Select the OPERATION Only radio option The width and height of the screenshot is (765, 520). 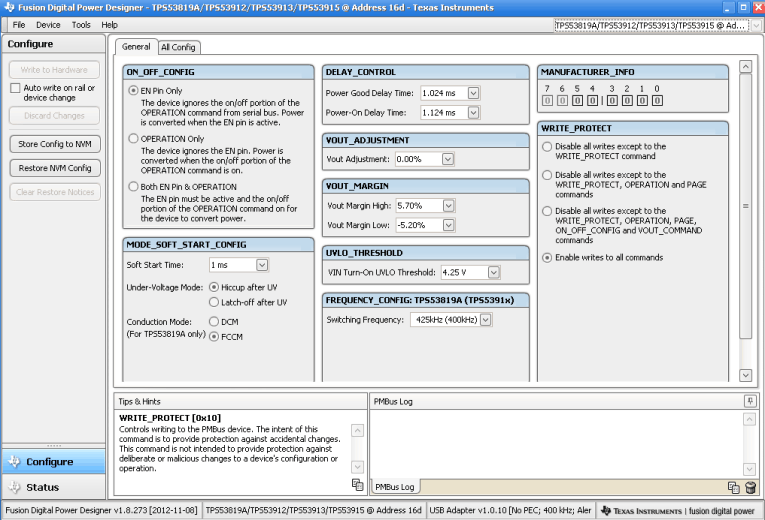pos(133,139)
